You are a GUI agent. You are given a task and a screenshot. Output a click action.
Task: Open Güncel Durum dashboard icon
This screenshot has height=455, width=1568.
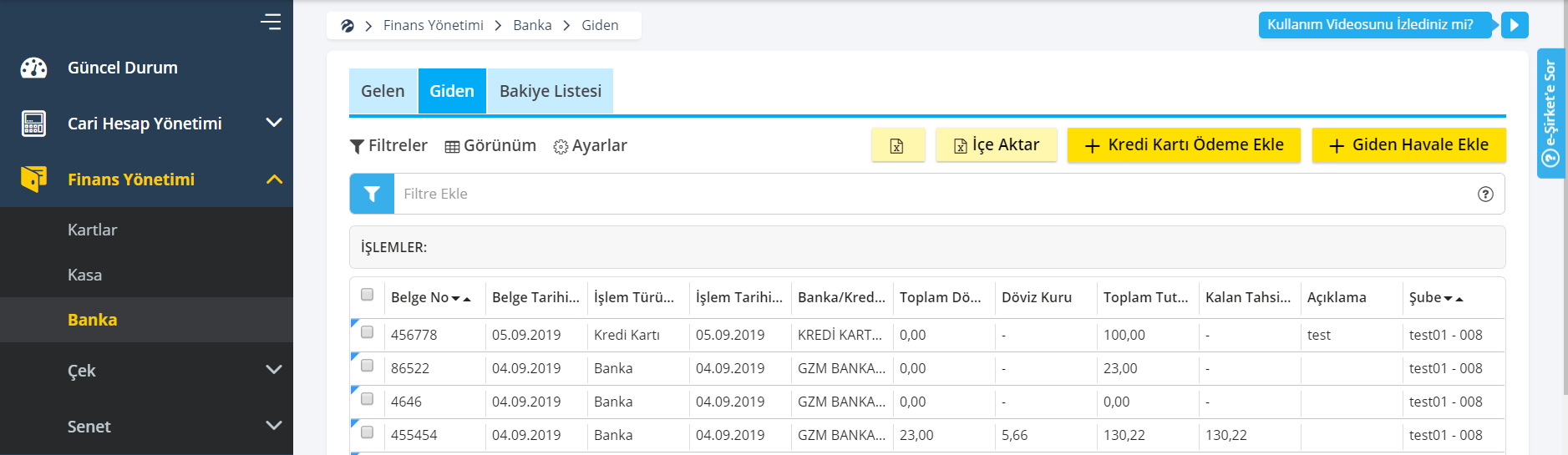point(33,68)
